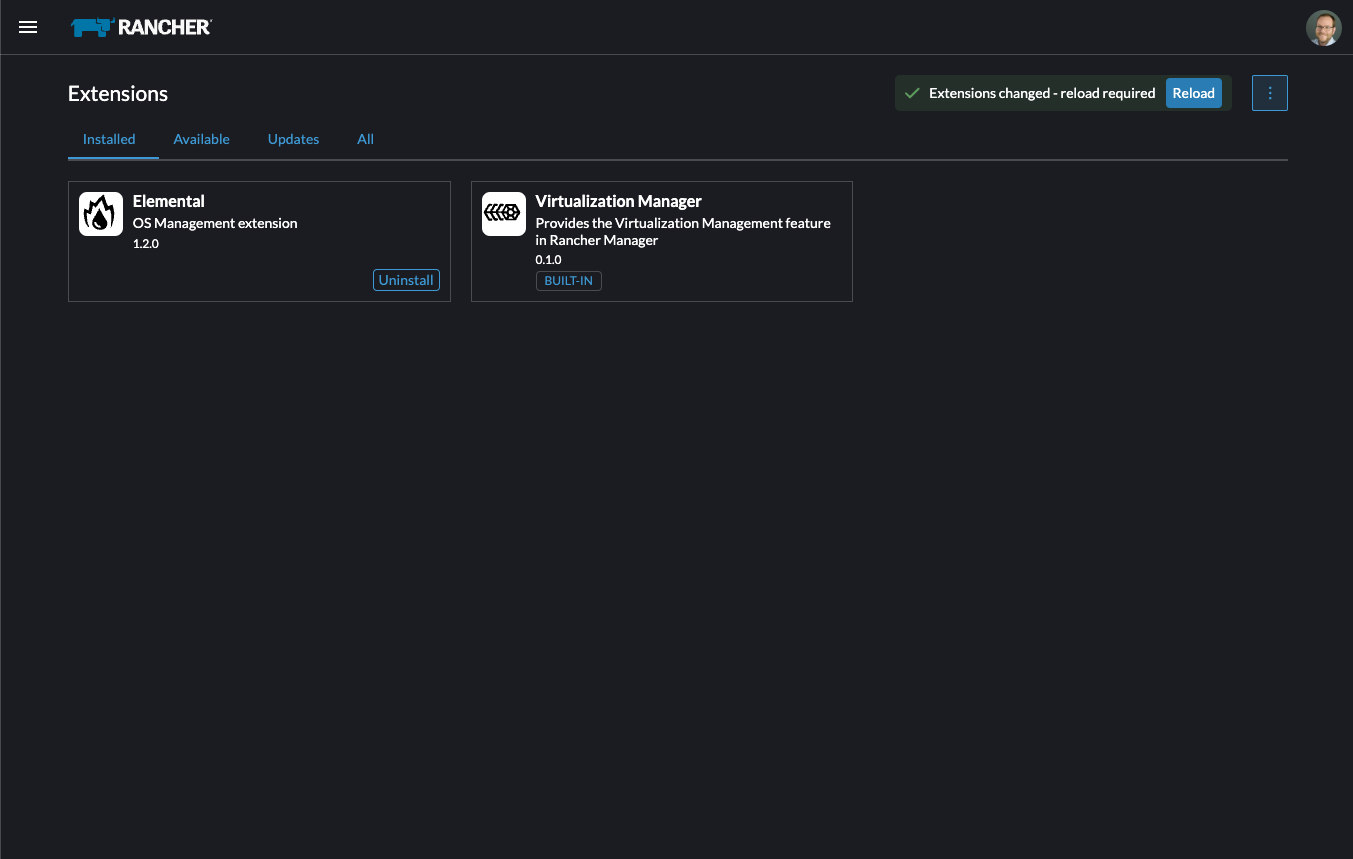
Task: Uninstall the Elemental extension
Action: pyautogui.click(x=406, y=280)
